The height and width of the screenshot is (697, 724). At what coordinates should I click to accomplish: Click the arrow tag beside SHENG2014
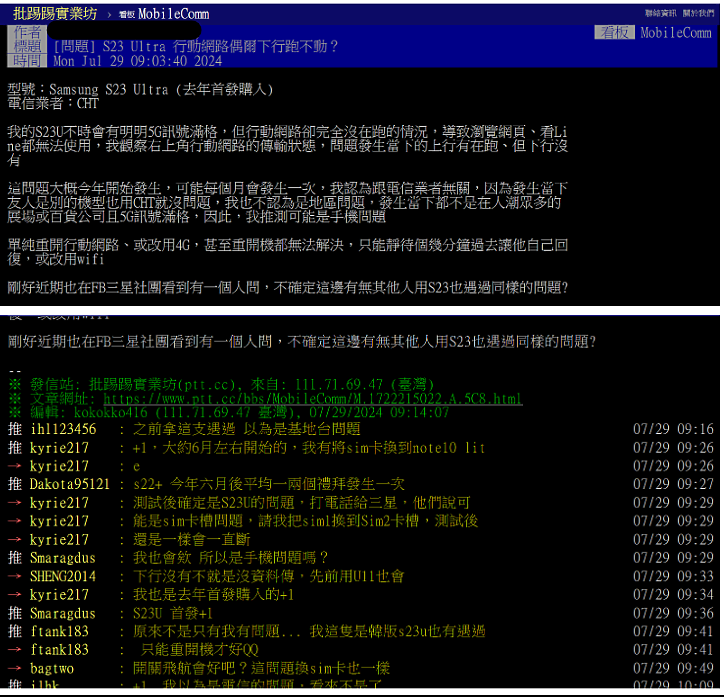click(x=15, y=576)
